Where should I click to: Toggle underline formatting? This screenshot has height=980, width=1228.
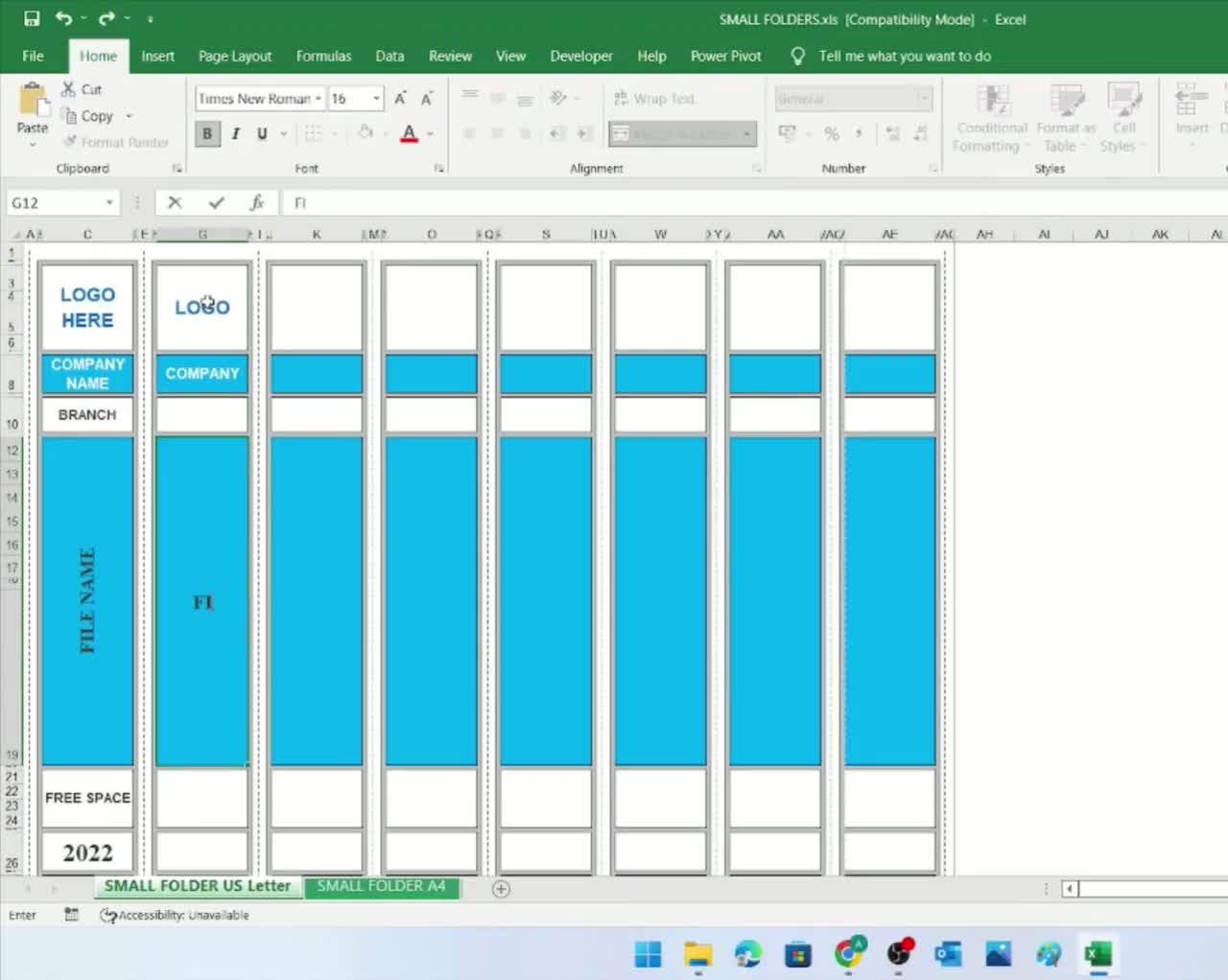point(261,133)
